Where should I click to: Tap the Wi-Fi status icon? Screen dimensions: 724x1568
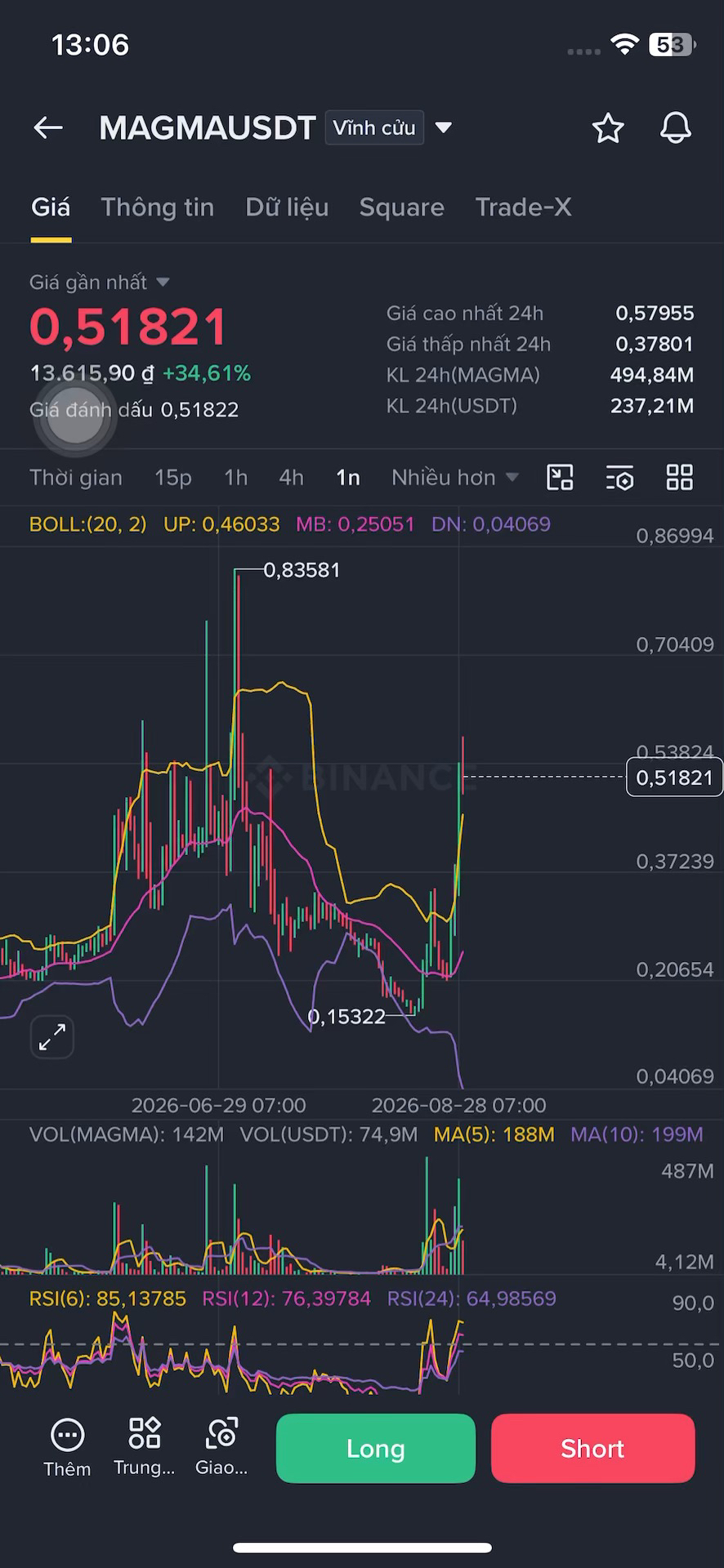[624, 45]
